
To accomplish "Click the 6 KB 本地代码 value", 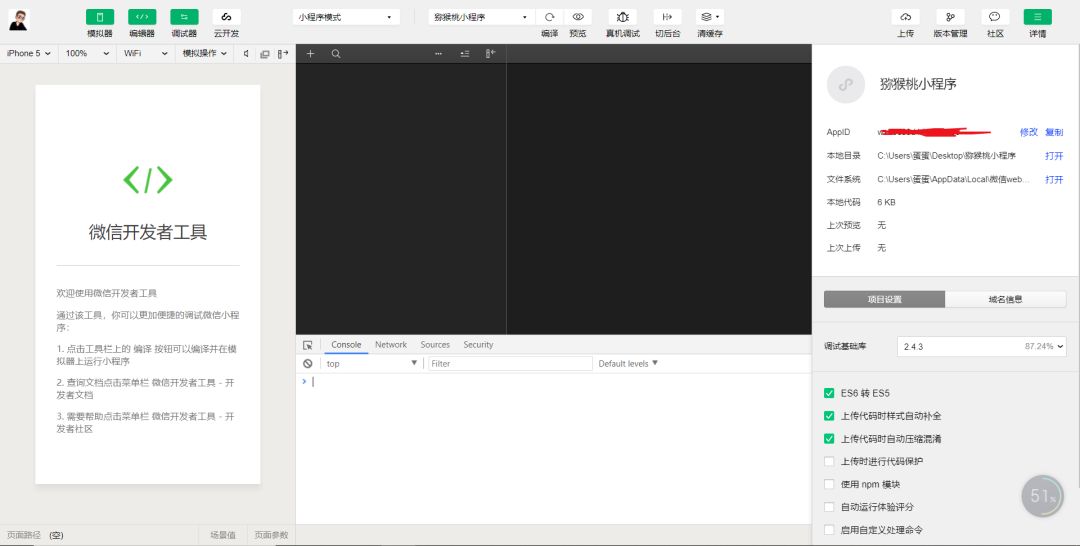I will tap(886, 202).
